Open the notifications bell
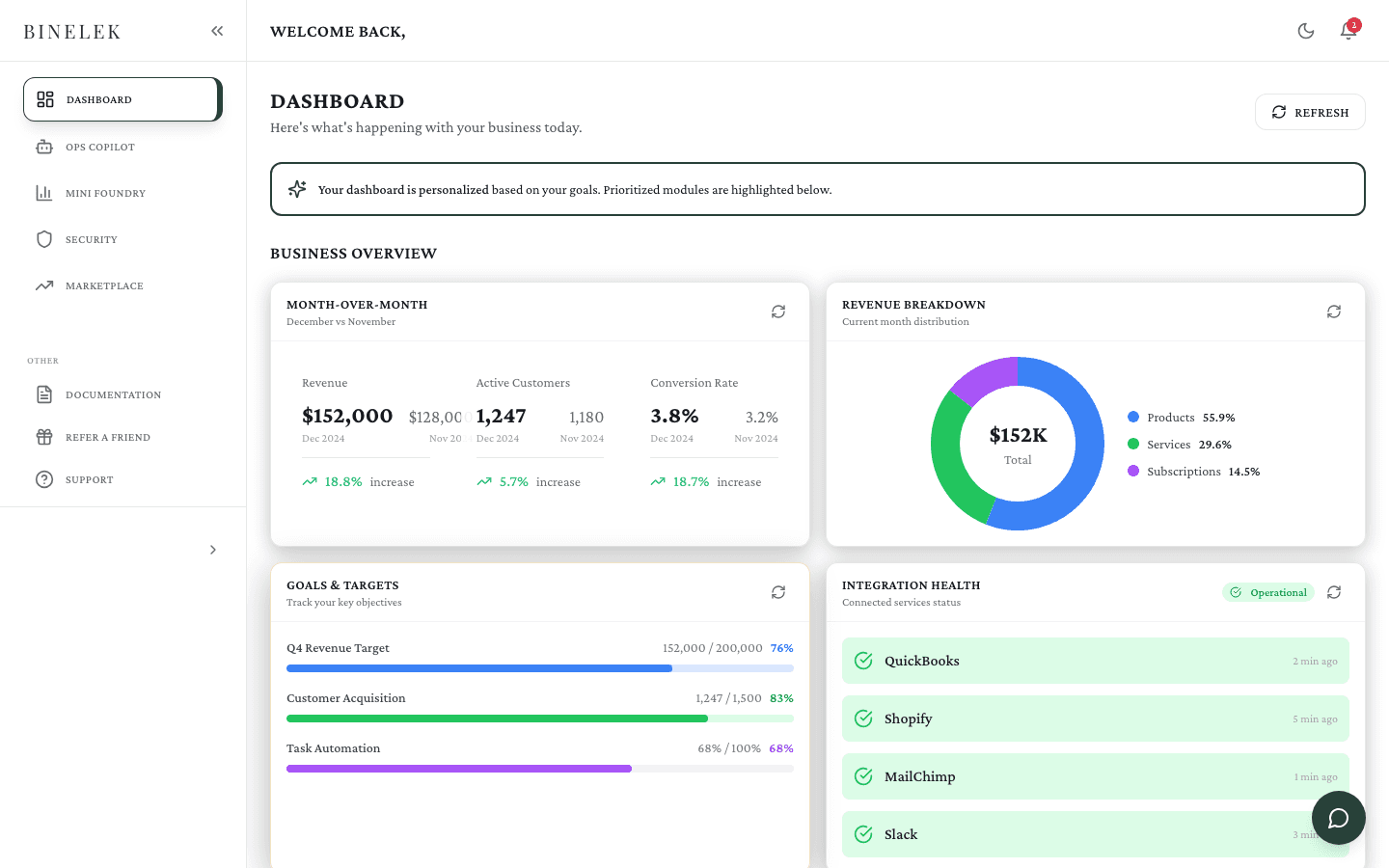 [1348, 31]
